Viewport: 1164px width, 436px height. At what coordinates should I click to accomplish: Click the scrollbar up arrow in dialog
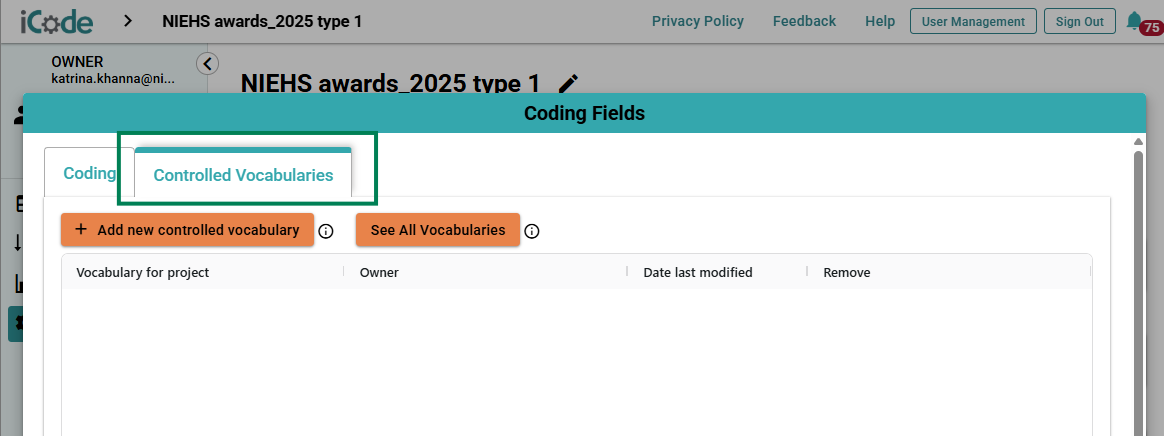click(1138, 141)
